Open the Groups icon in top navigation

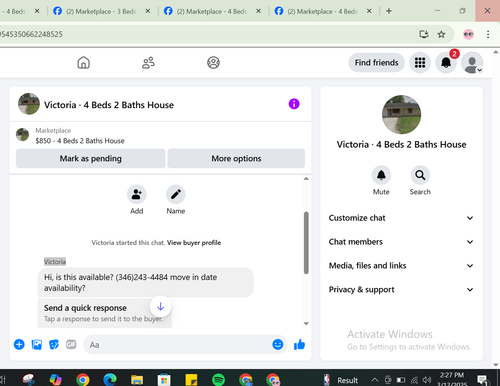click(x=213, y=62)
